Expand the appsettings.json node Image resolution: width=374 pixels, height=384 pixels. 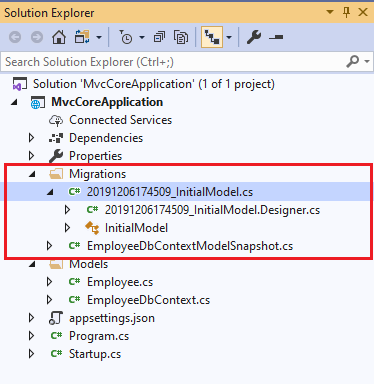tap(32, 318)
